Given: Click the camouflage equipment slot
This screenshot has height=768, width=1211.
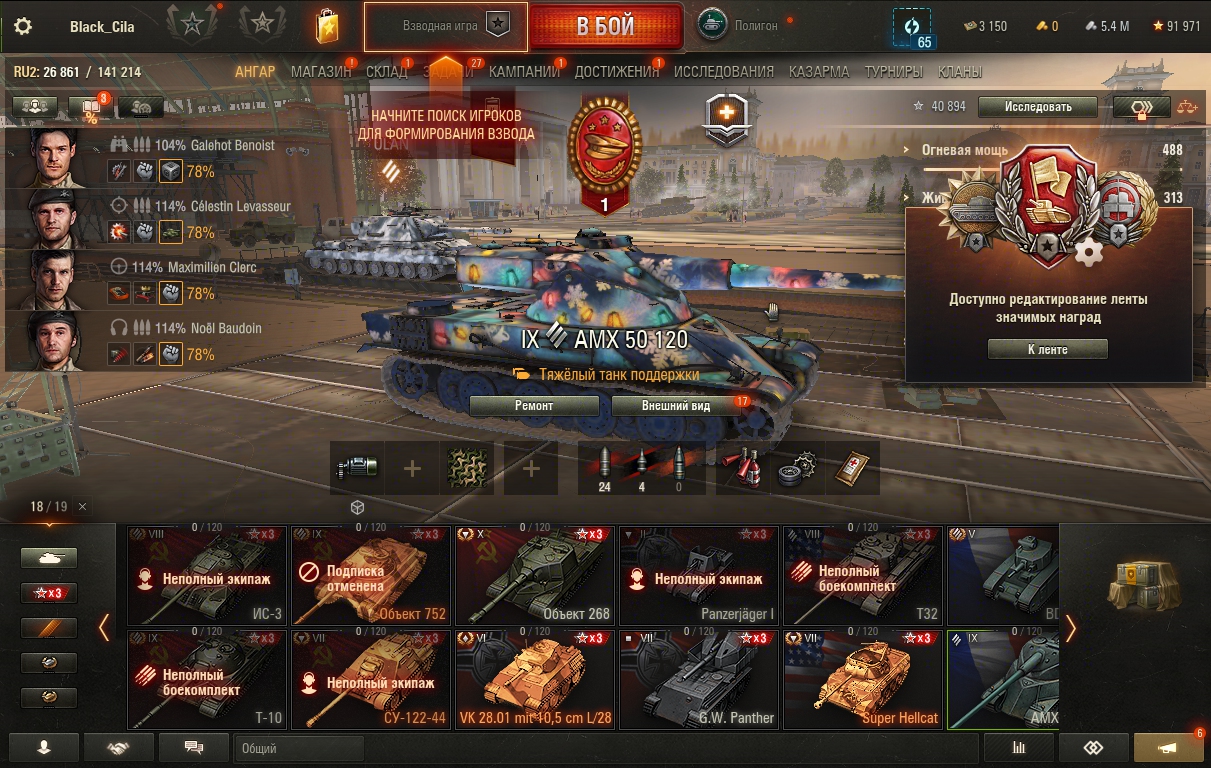Looking at the screenshot, I should click(467, 467).
